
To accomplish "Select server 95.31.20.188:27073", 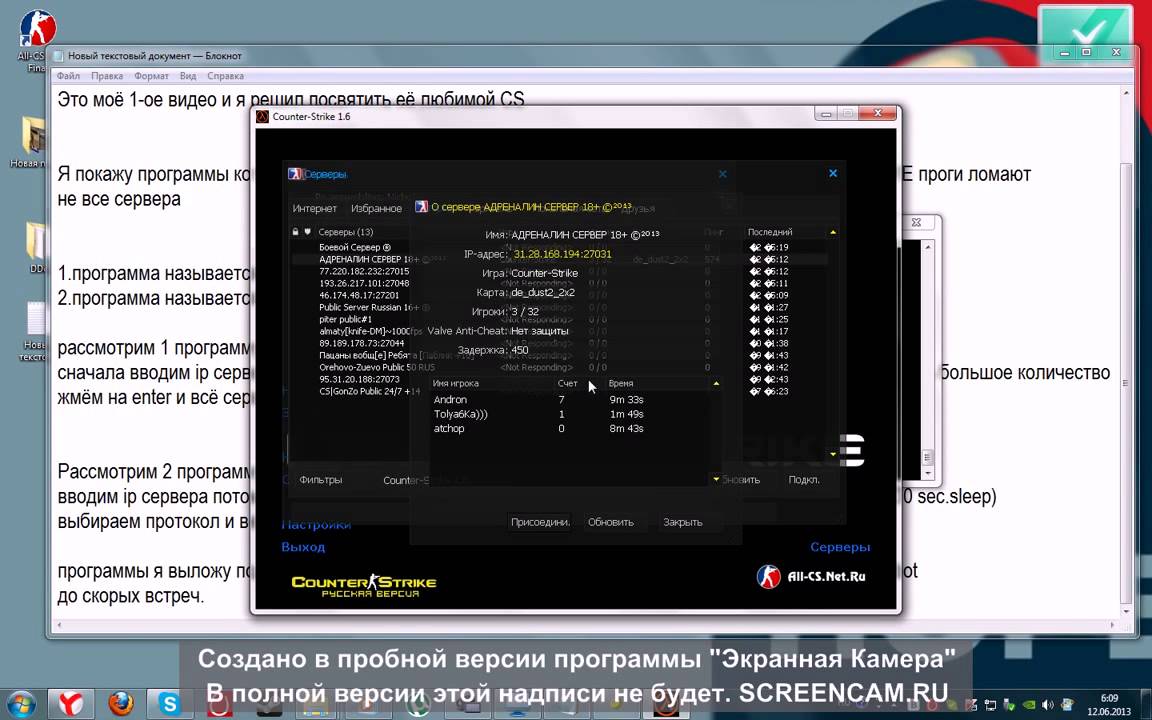I will coord(359,379).
